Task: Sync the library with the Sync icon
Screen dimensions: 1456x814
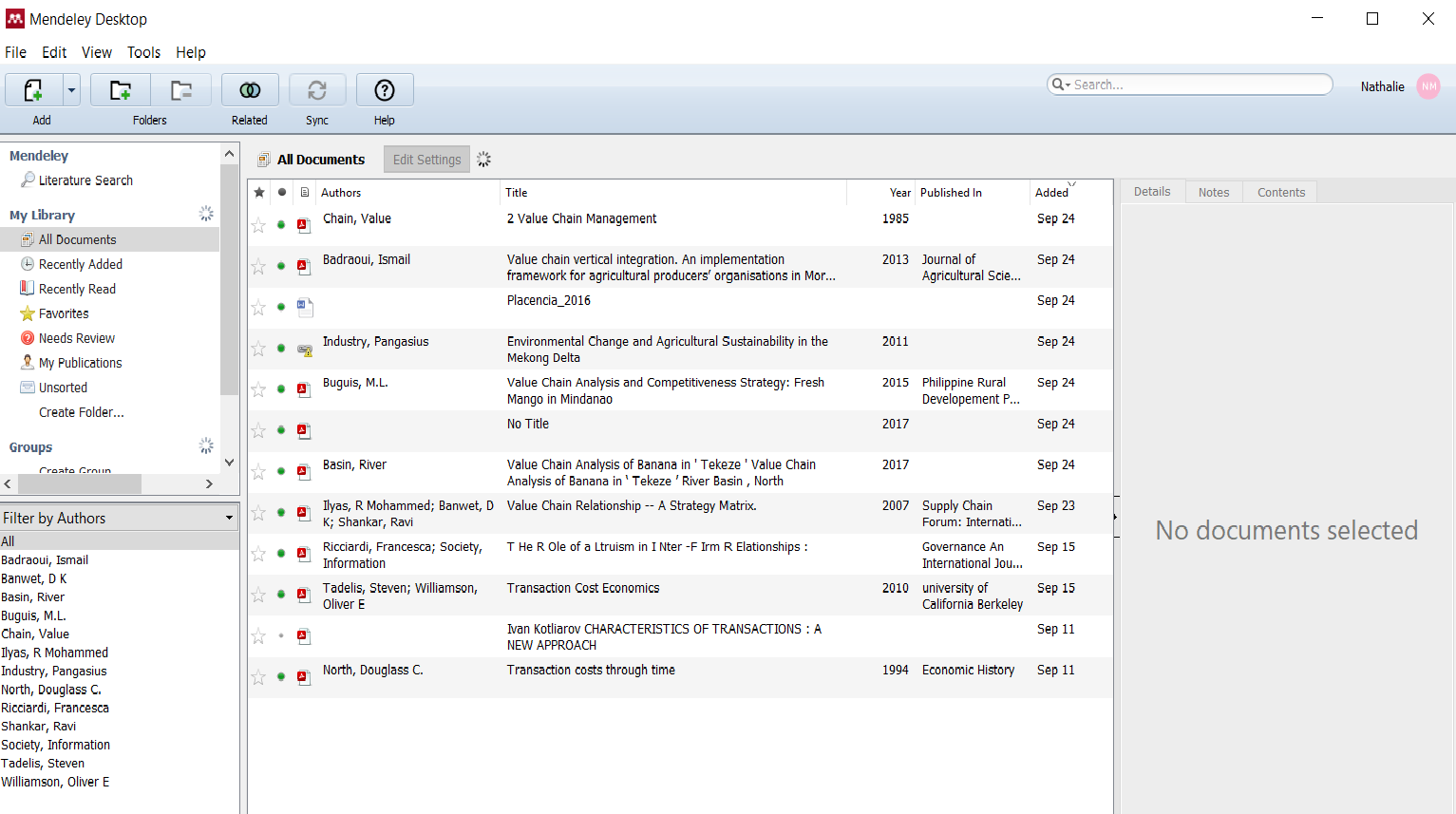Action: [x=317, y=90]
